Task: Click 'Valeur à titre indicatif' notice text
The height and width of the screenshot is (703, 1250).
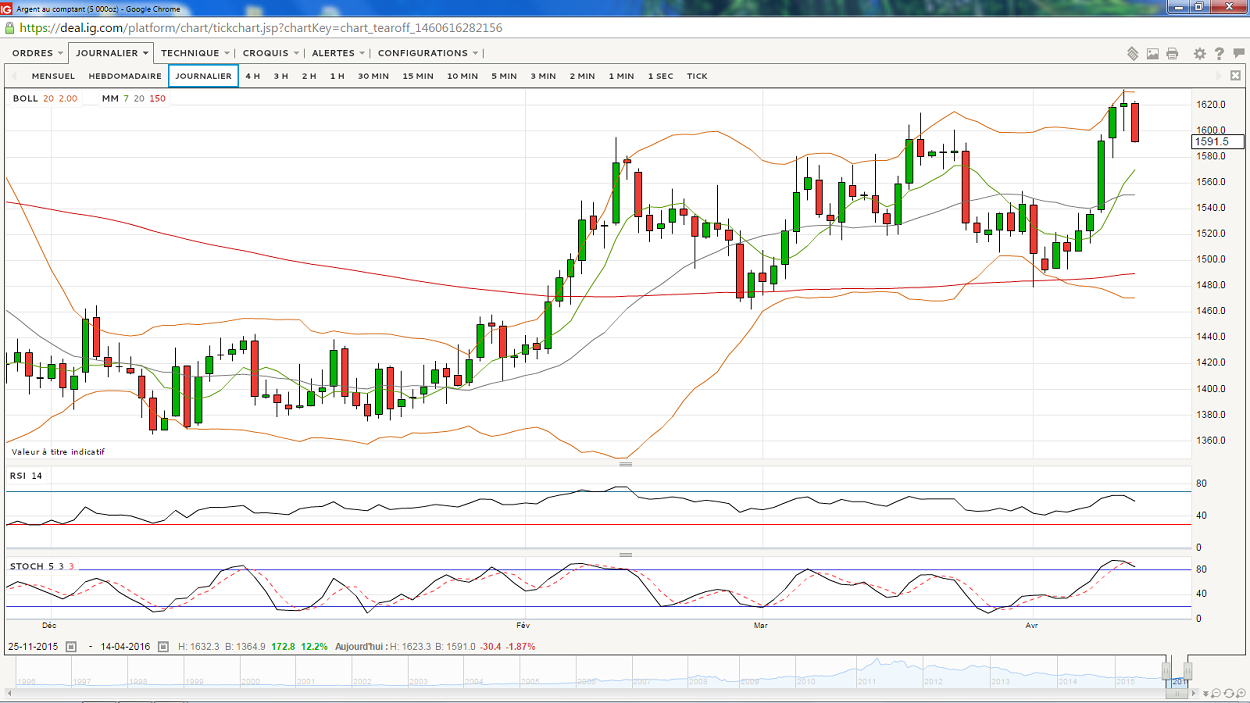Action: pos(58,452)
